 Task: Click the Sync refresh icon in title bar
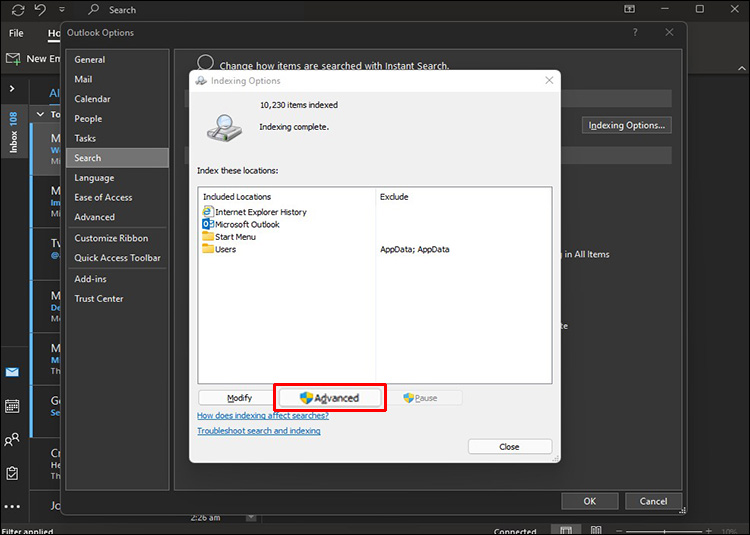click(18, 10)
